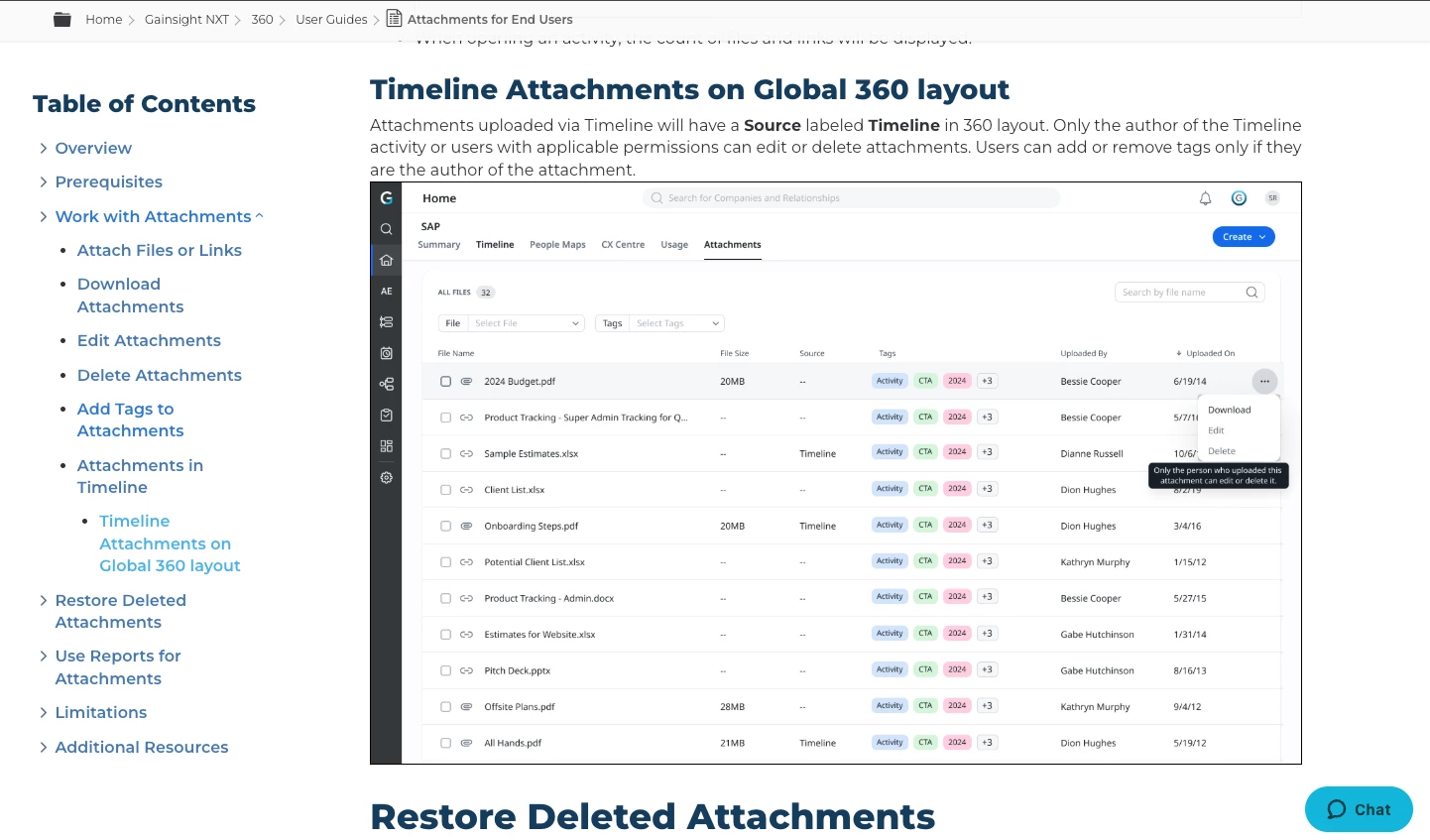This screenshot has height=840, width=1430.
Task: Switch to the Usage tab
Action: [674, 245]
